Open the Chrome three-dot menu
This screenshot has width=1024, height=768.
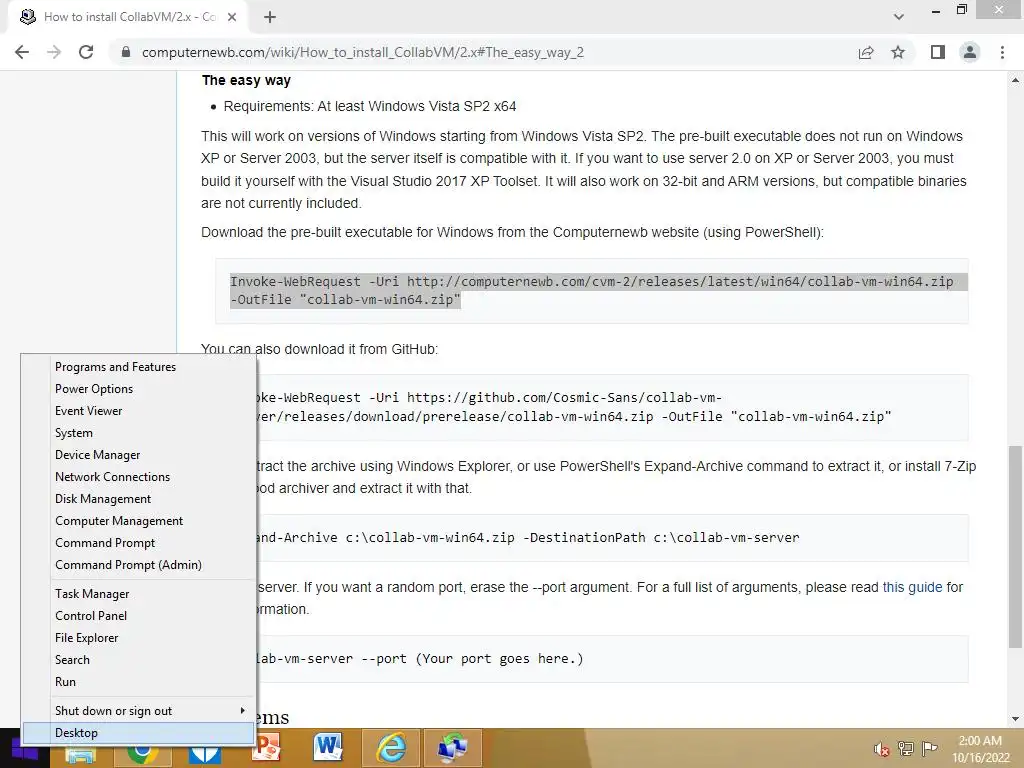[x=1002, y=52]
